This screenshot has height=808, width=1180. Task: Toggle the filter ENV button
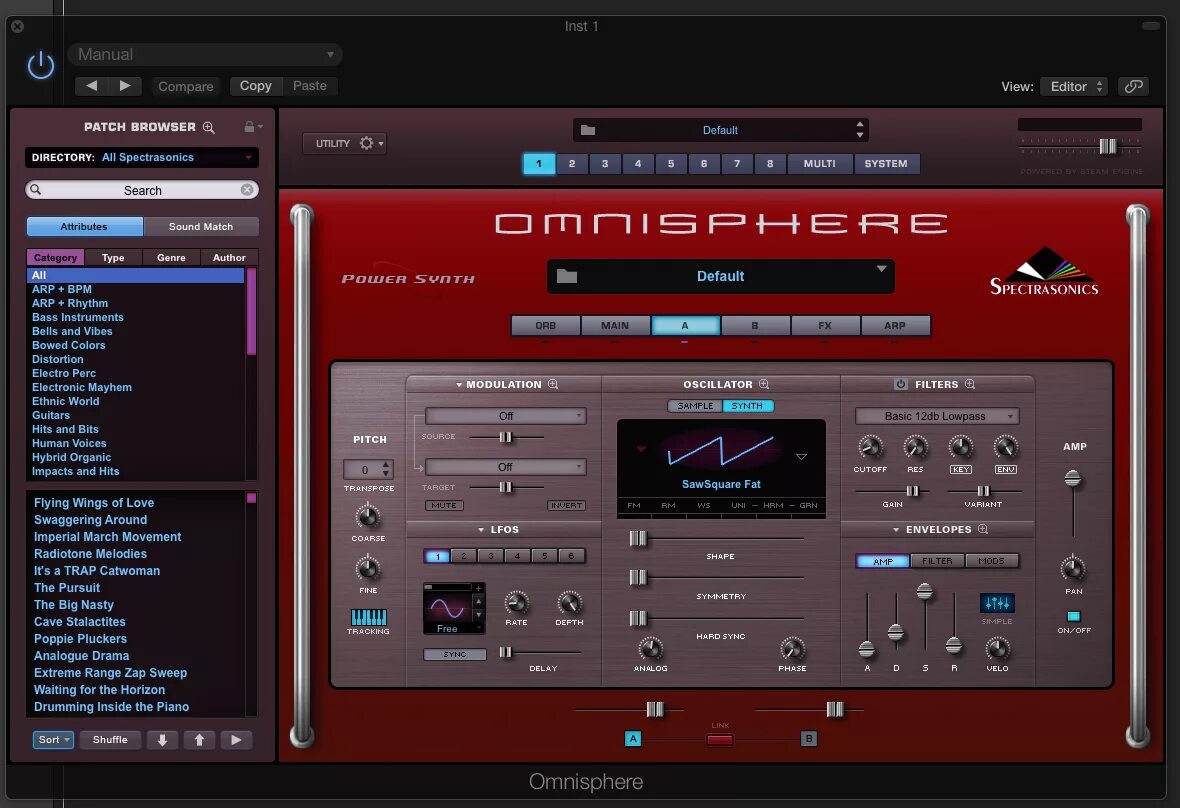click(x=1005, y=469)
